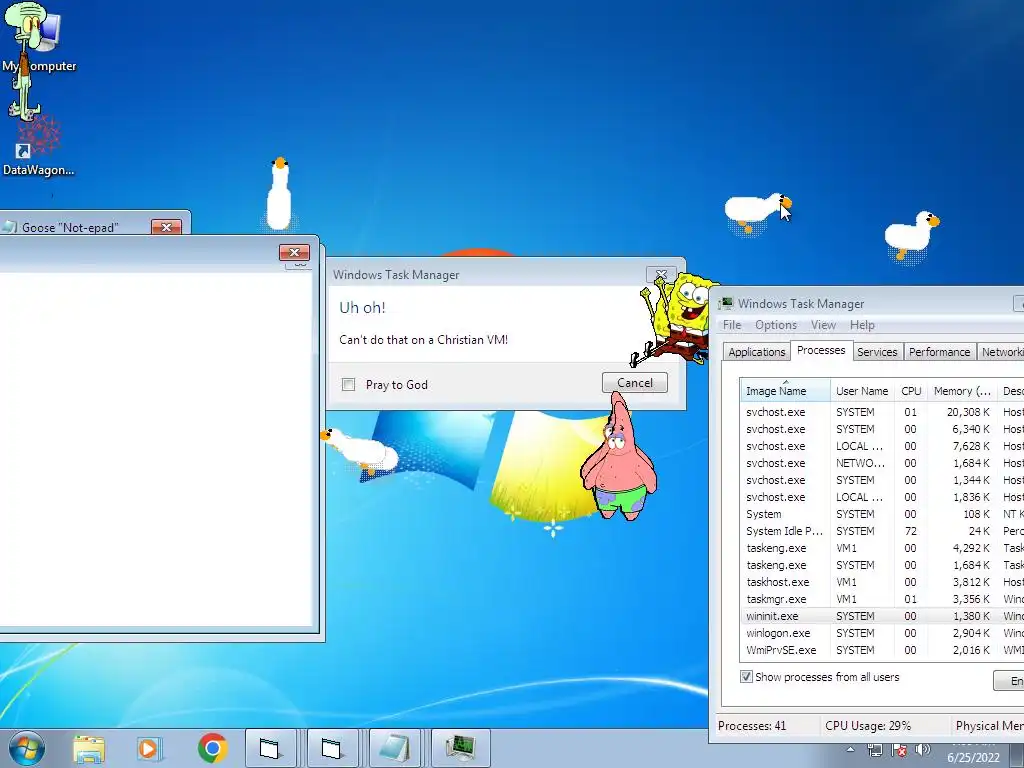Switch to the Applications tab

pyautogui.click(x=756, y=352)
